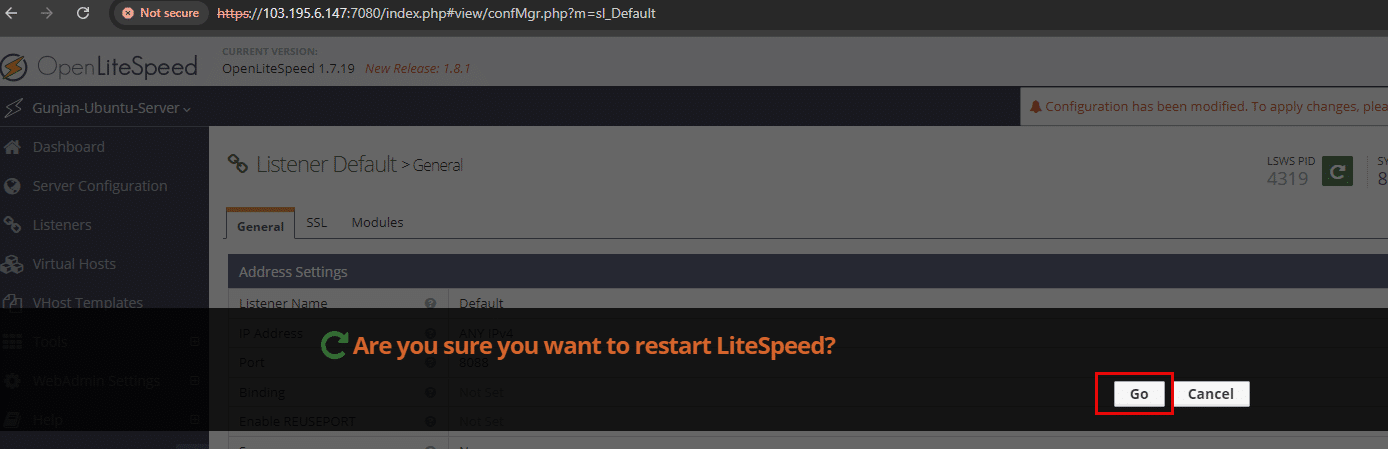
Task: Switch to the Modules tab
Action: (377, 223)
